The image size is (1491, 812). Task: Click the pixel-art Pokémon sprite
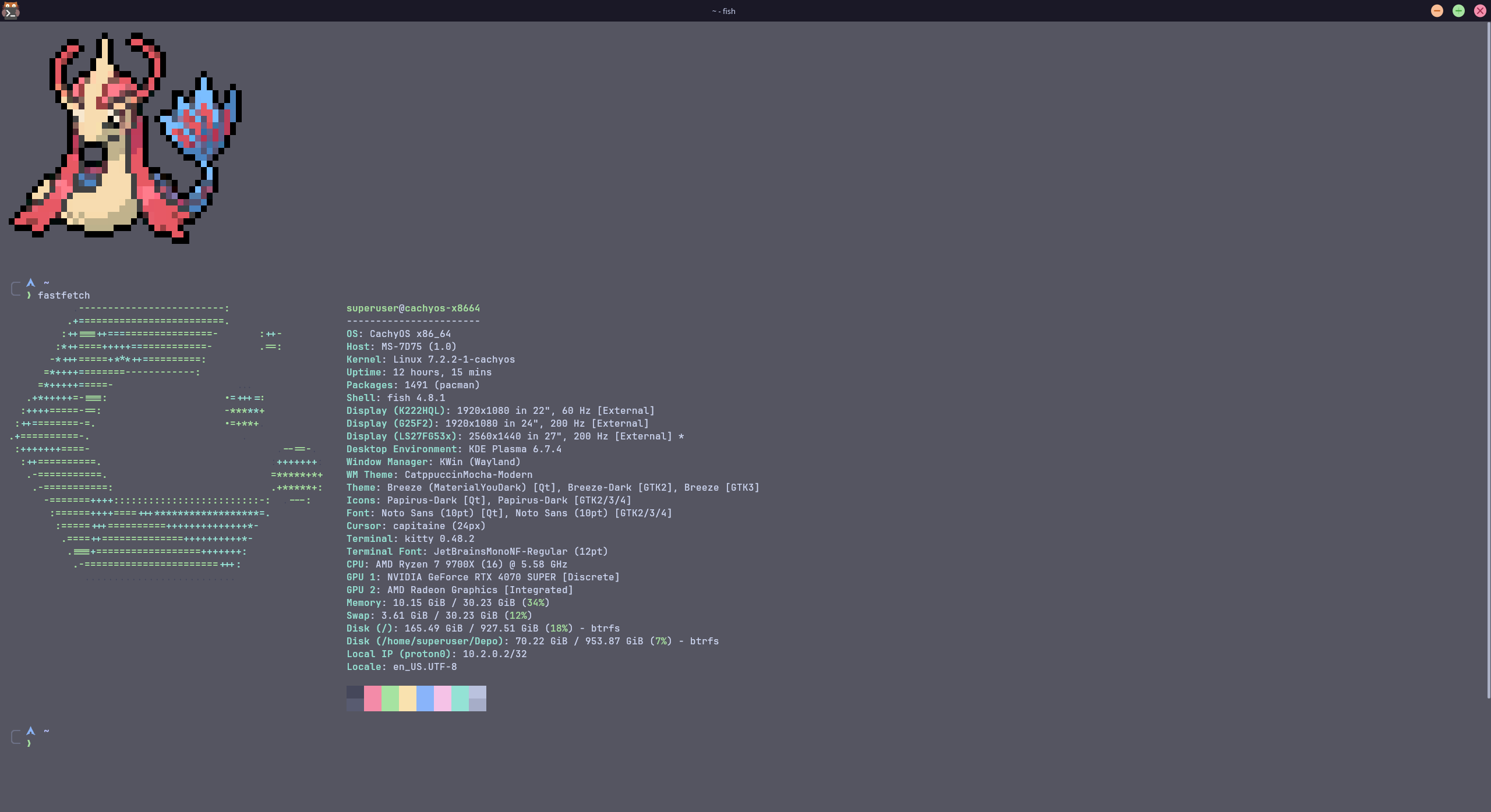pos(125,138)
